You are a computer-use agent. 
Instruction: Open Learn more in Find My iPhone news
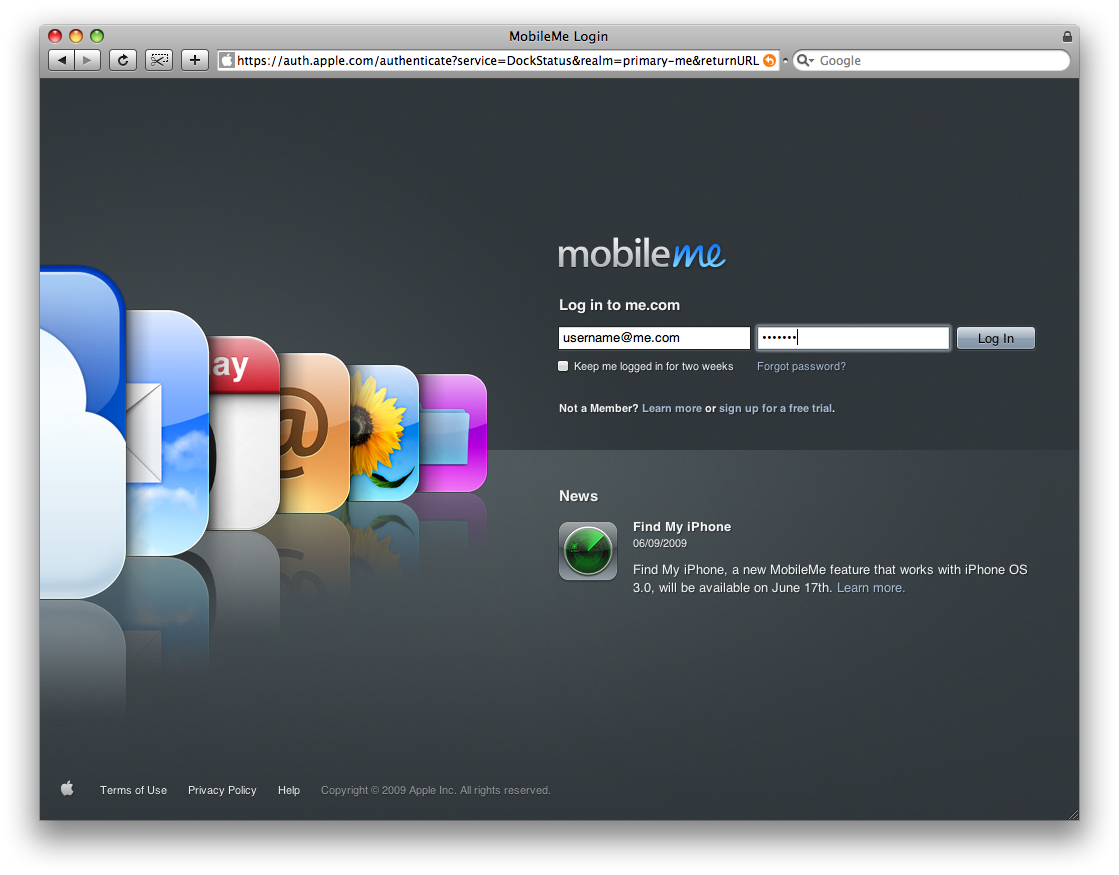click(x=869, y=588)
